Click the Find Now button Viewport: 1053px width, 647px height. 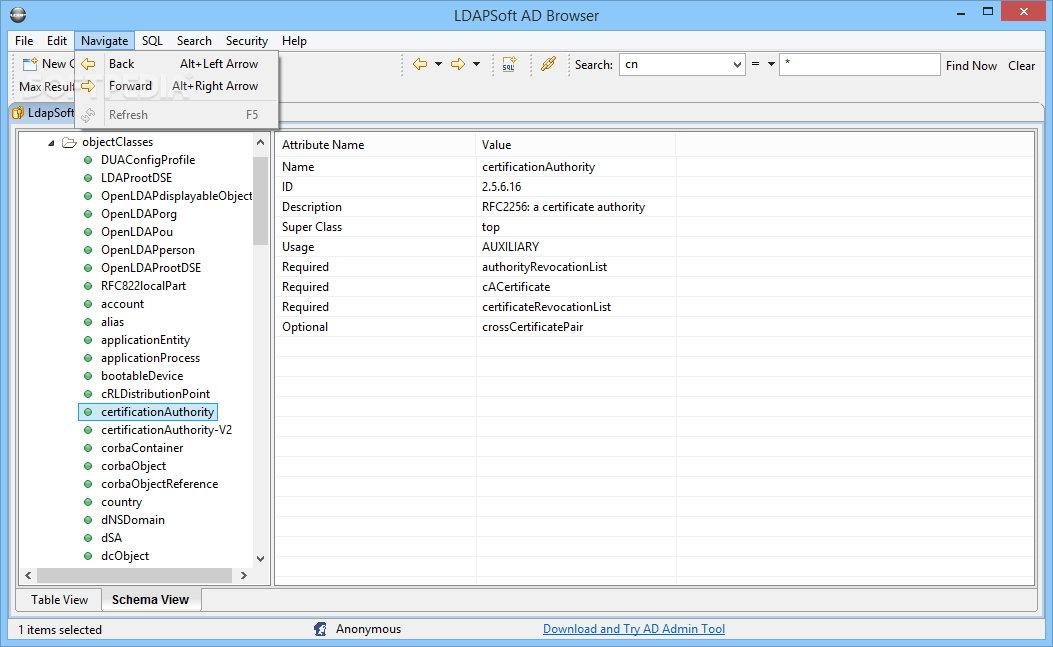(x=971, y=66)
